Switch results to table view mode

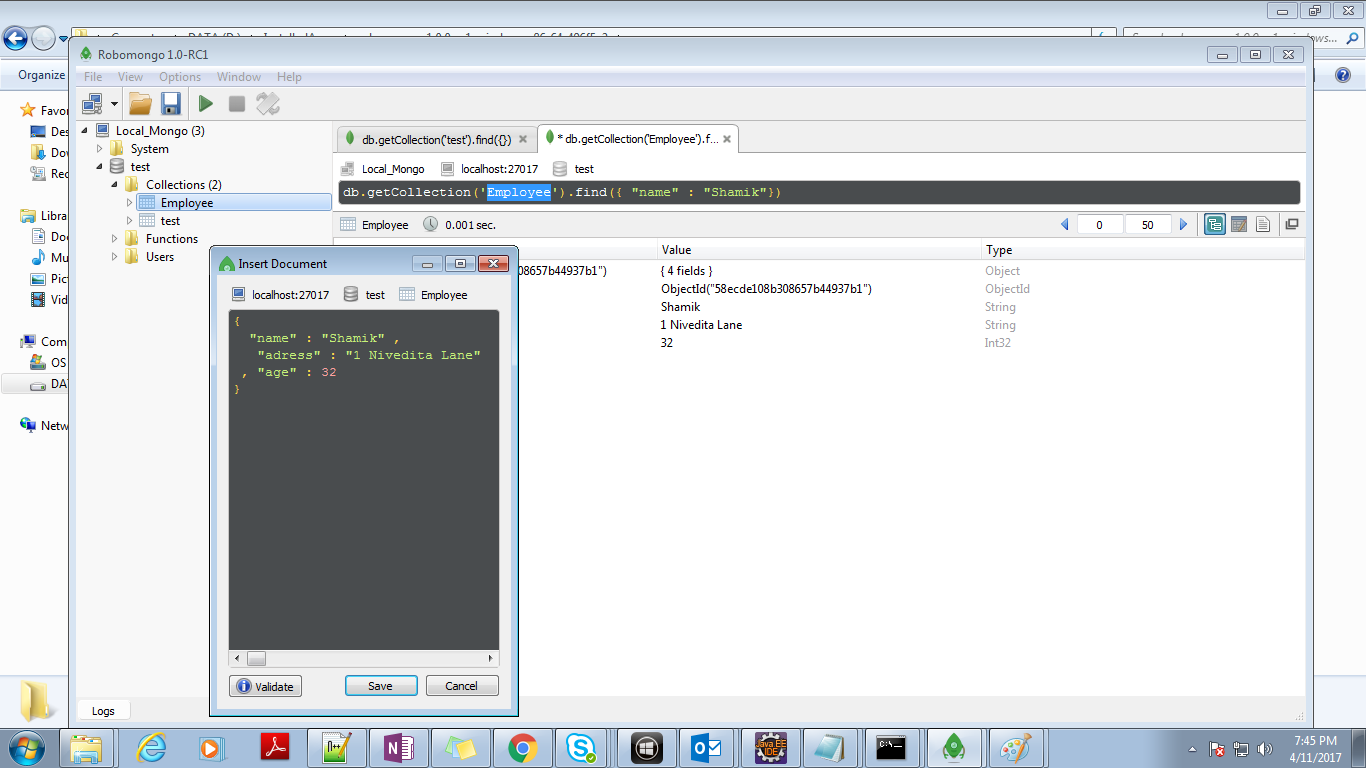1238,225
